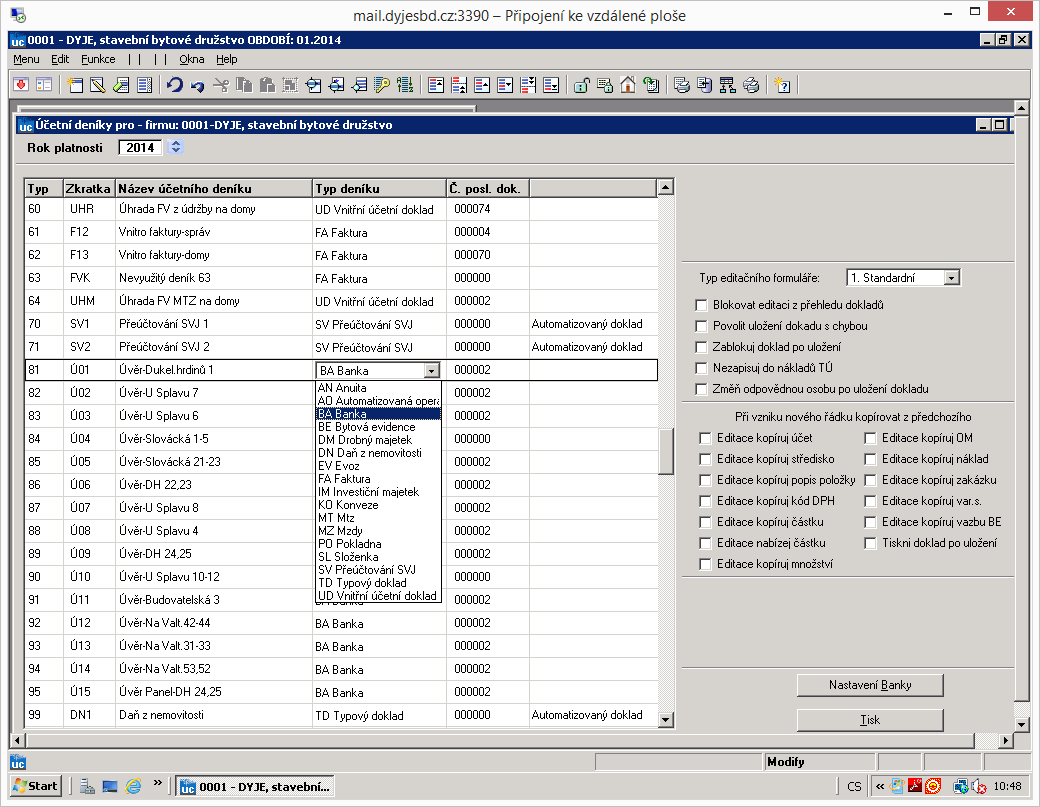Open the Edit menu

60,59
